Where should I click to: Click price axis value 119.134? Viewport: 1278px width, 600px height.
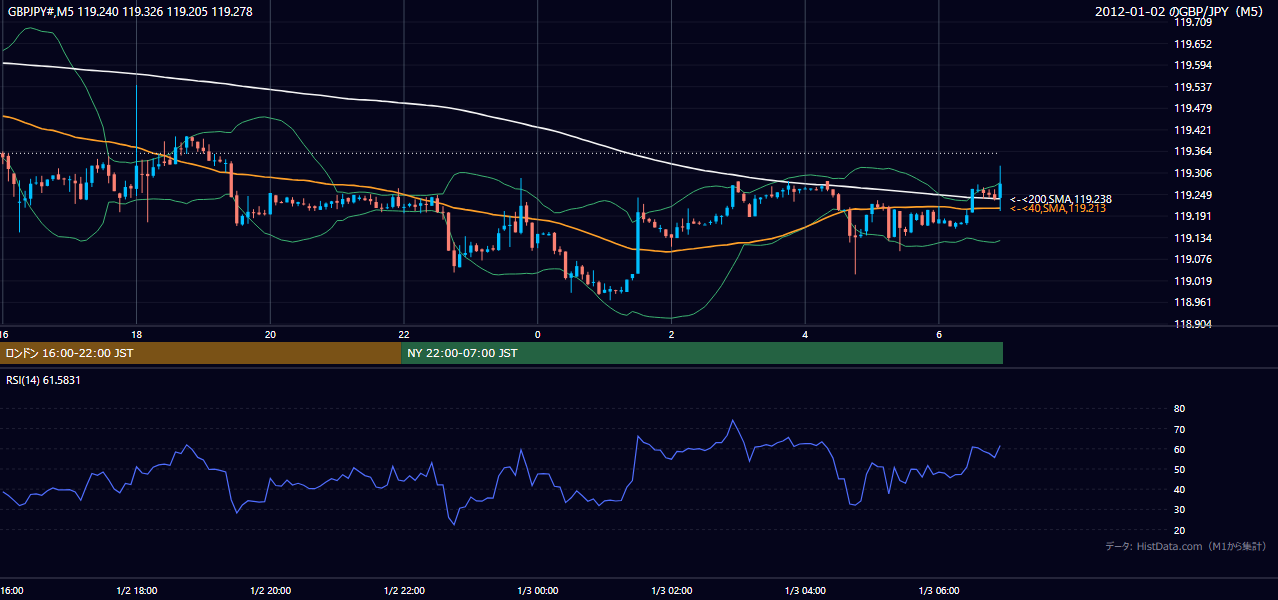(1193, 238)
